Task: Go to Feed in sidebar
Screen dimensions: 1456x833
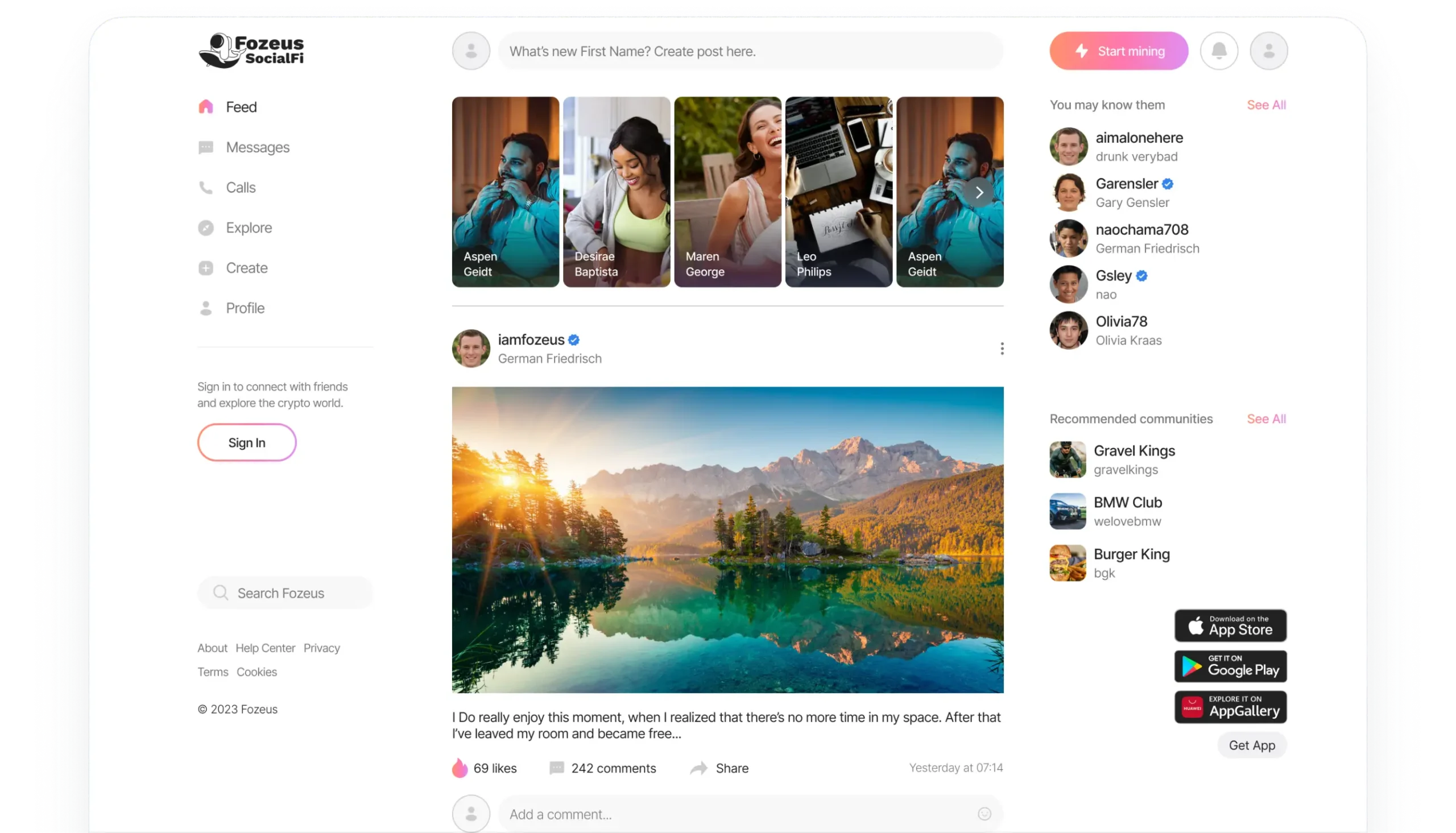Action: tap(227, 107)
